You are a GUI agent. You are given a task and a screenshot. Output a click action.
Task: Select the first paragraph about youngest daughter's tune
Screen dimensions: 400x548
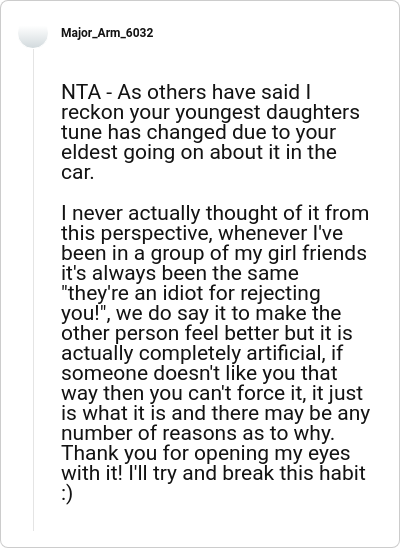click(x=210, y=132)
